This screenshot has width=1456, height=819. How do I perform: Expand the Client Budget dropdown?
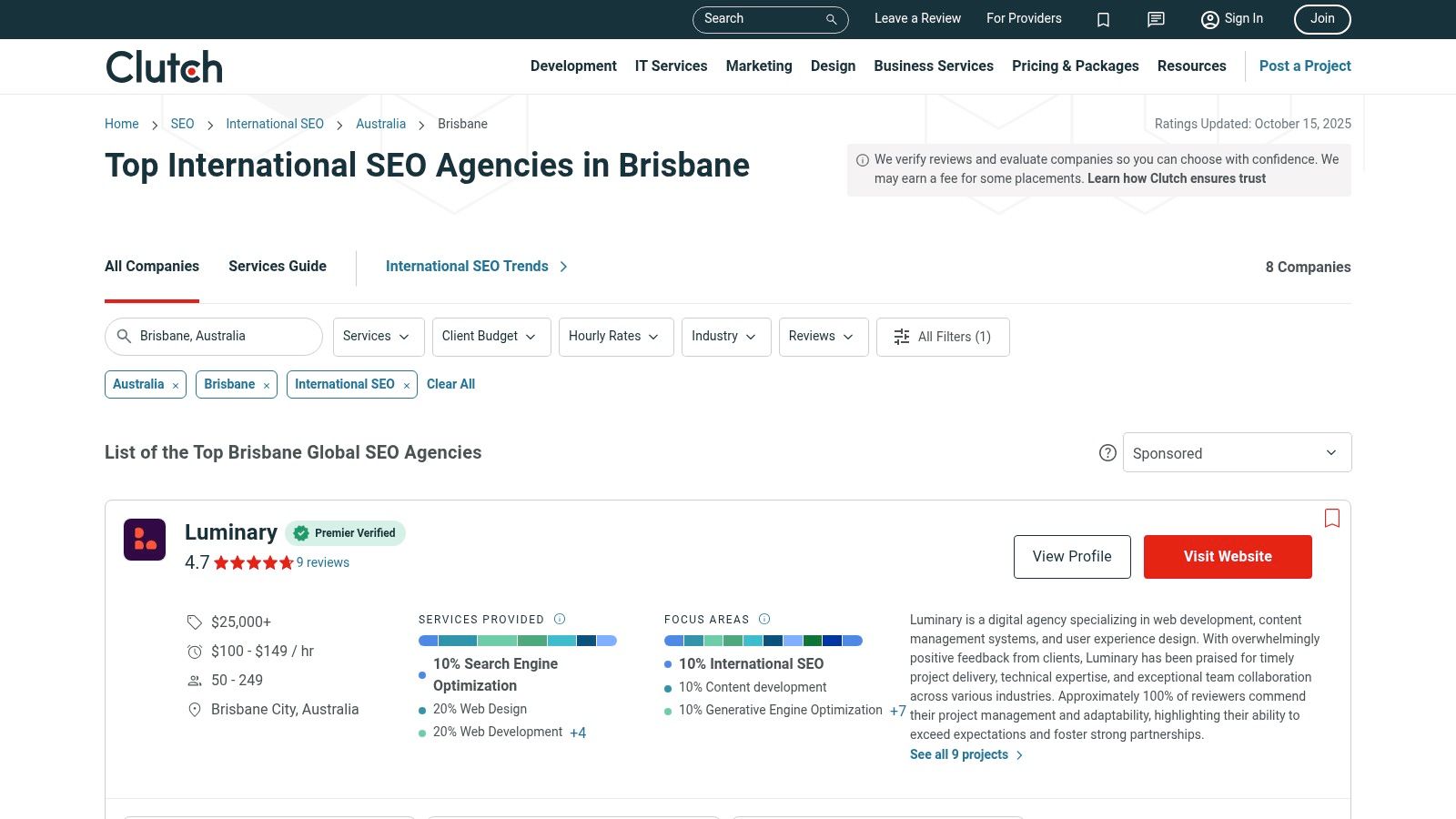pyautogui.click(x=490, y=337)
